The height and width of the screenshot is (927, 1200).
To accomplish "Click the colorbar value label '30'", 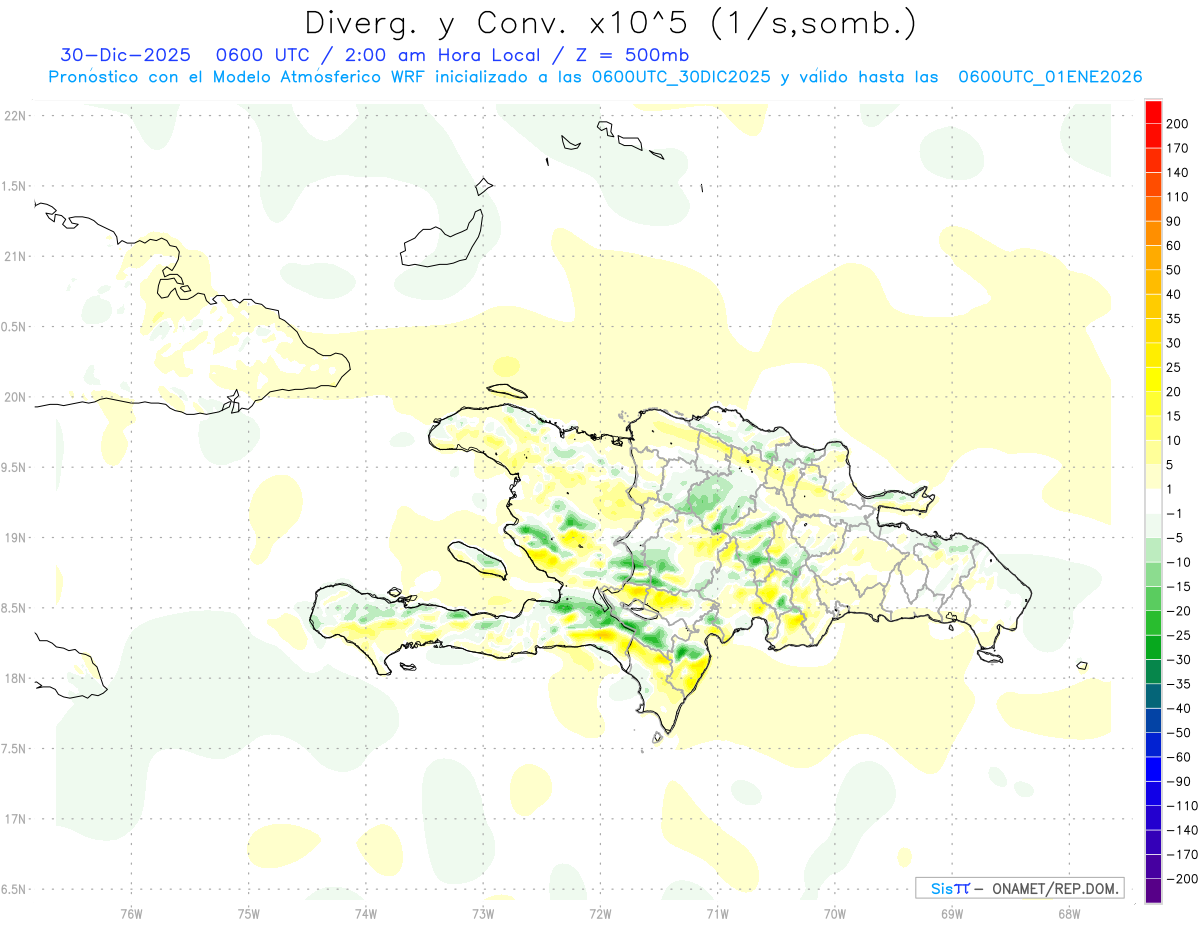I will click(x=1175, y=343).
